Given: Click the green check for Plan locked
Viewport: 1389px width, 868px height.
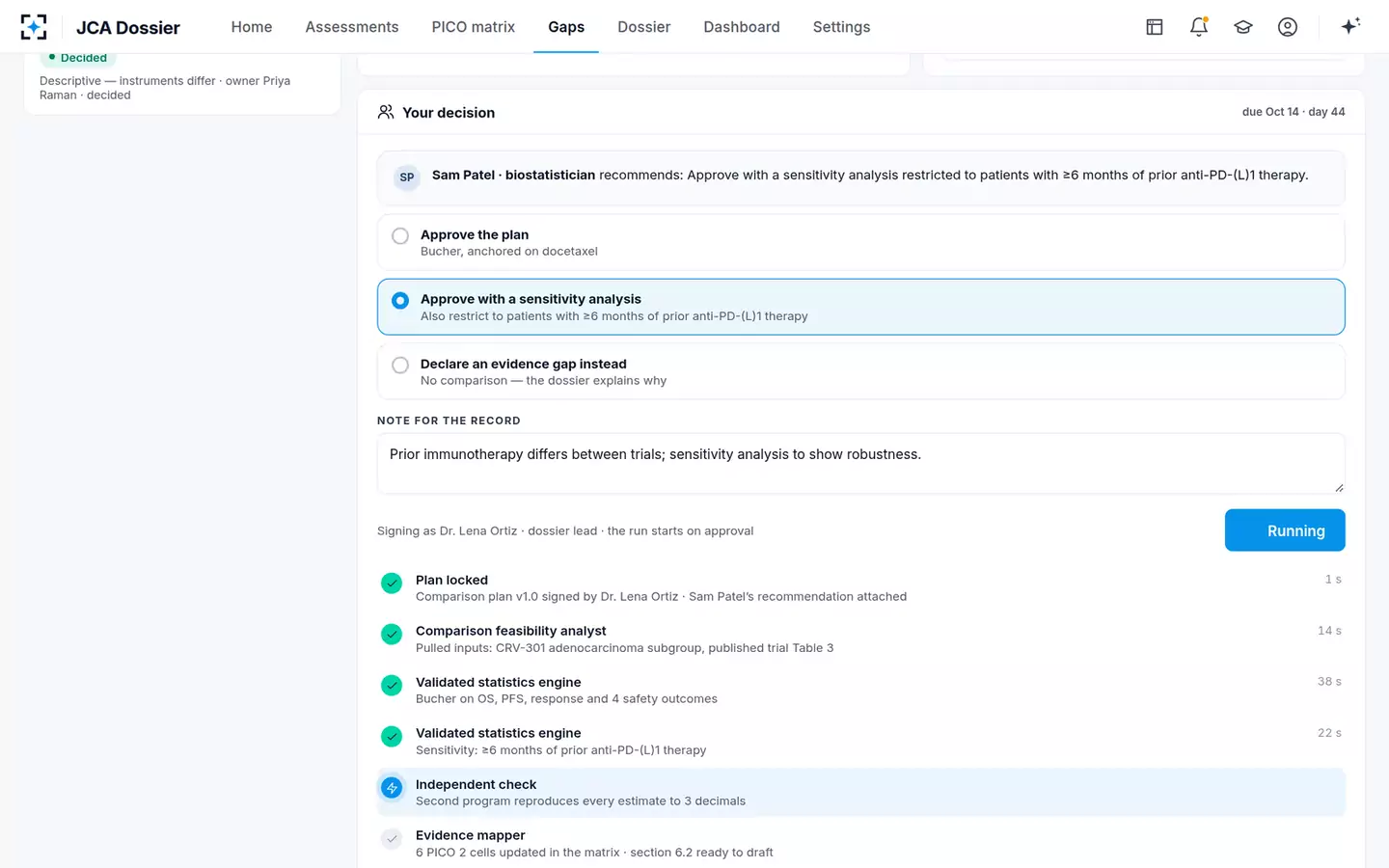Looking at the screenshot, I should click(392, 583).
